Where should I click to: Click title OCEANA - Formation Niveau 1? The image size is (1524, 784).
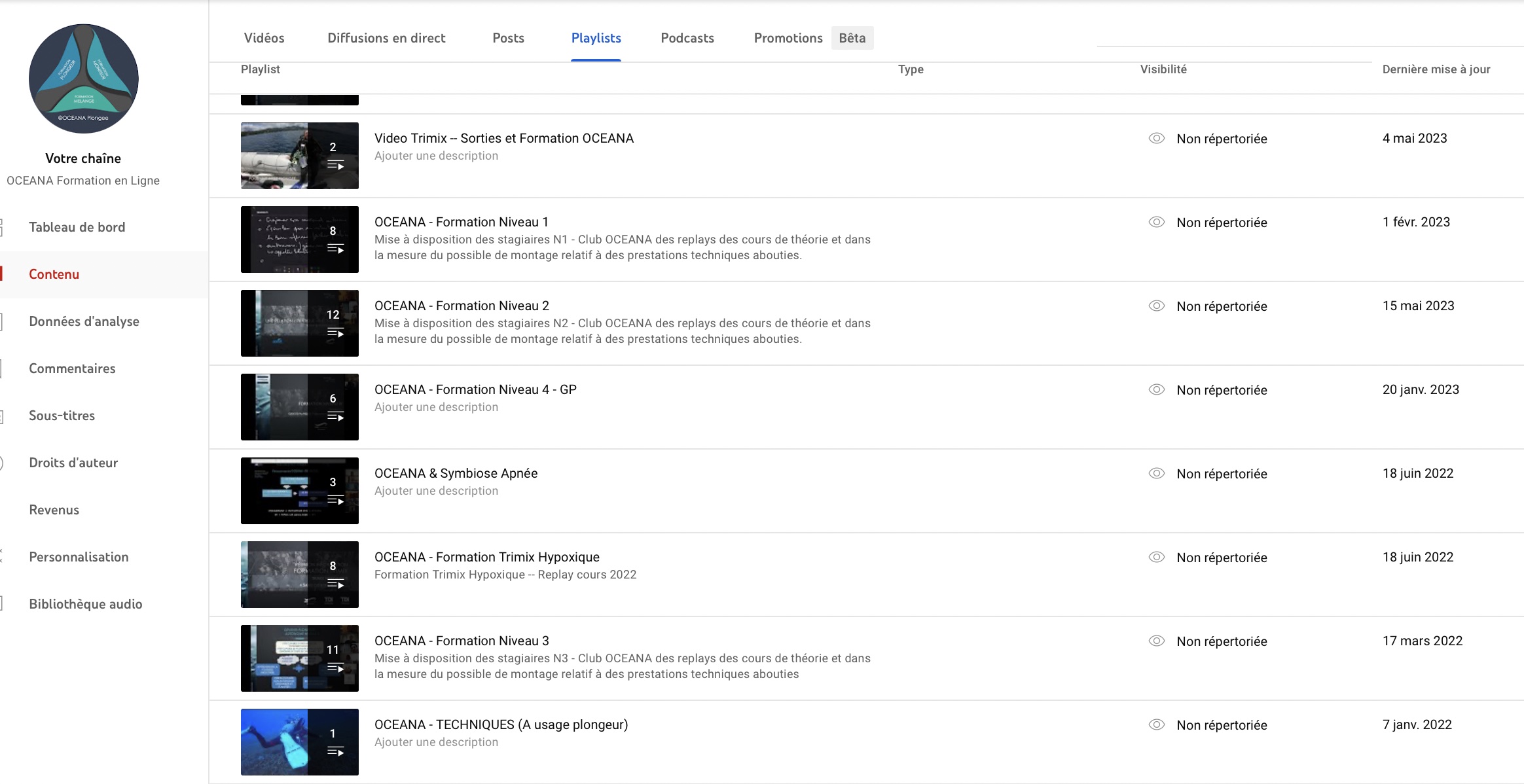(462, 222)
